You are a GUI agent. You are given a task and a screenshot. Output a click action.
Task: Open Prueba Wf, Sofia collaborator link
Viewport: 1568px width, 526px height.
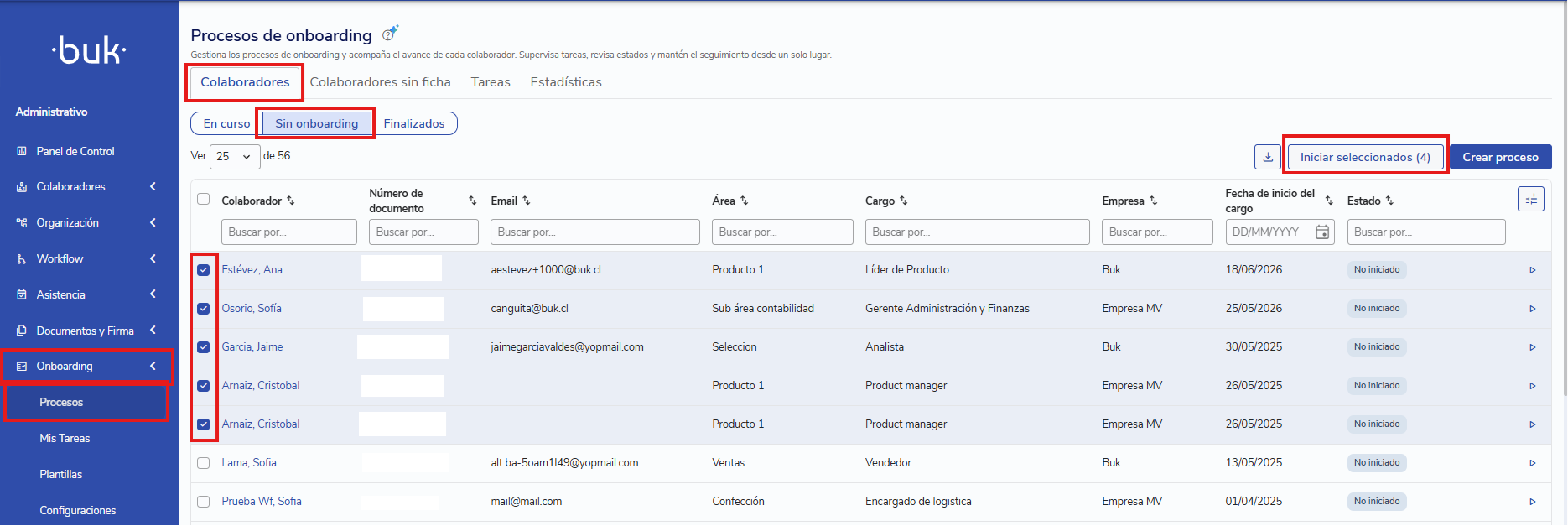(262, 502)
